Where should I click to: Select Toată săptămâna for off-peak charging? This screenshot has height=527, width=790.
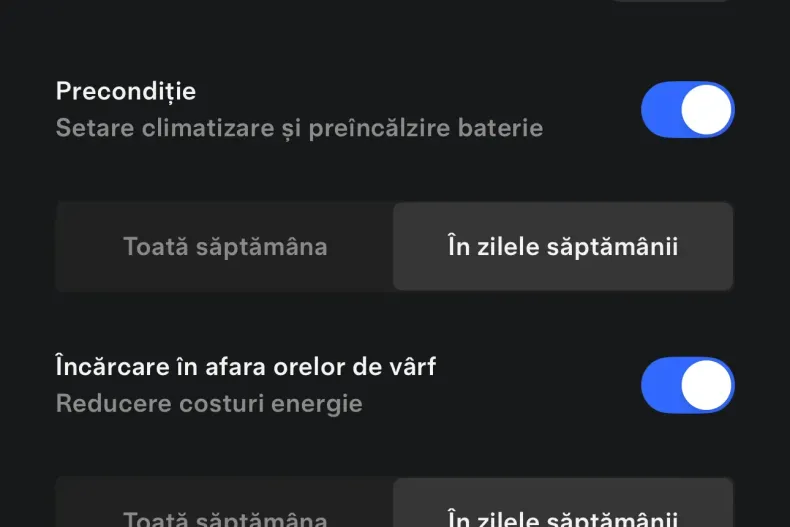point(225,514)
